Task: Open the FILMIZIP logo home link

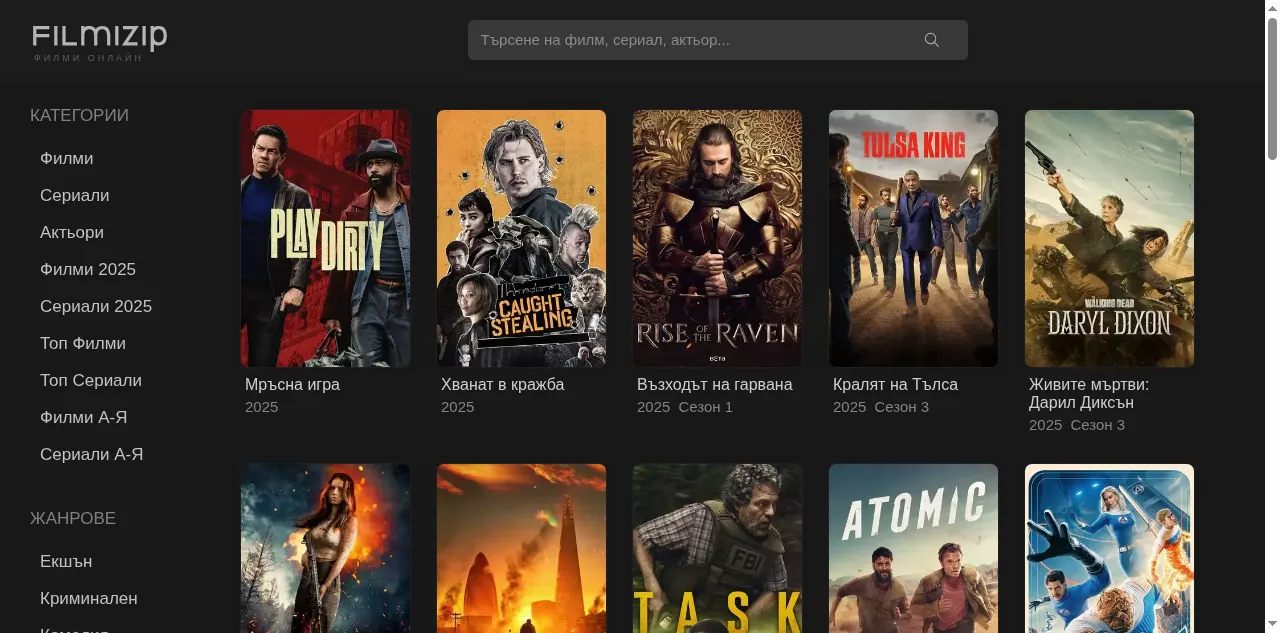Action: pyautogui.click(x=99, y=42)
